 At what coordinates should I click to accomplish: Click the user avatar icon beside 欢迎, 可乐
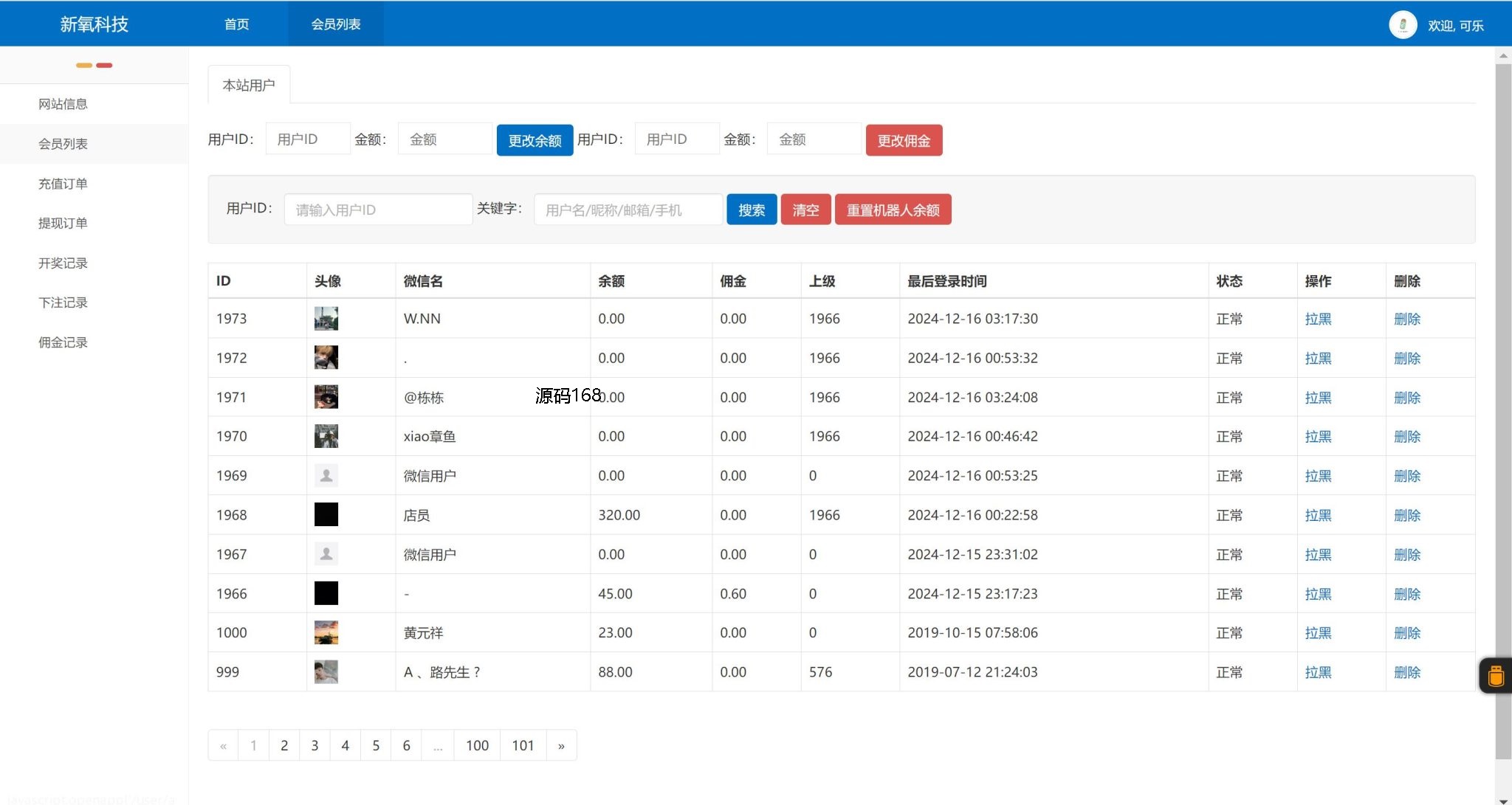coord(1402,25)
